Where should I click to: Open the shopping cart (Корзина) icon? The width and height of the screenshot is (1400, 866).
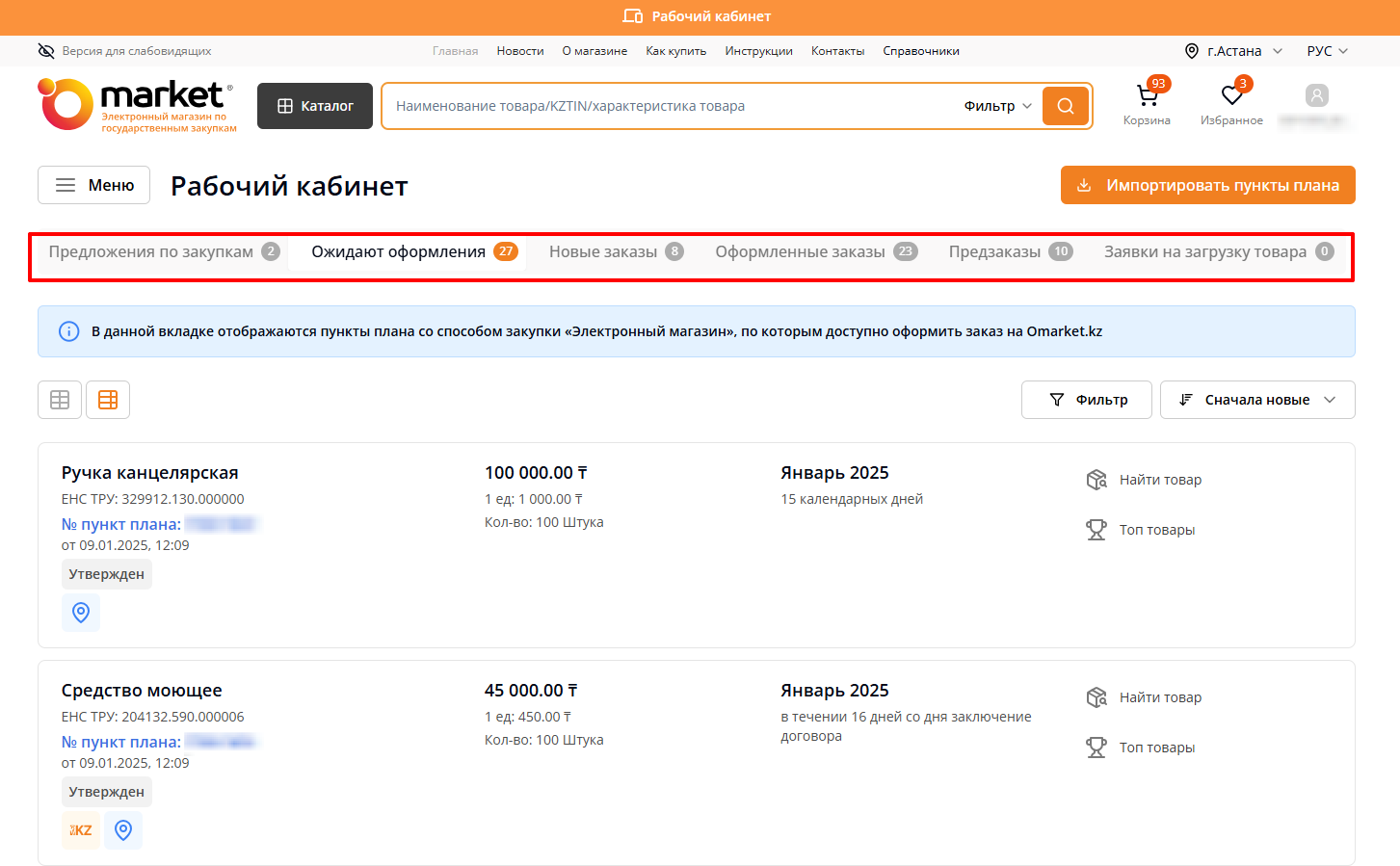pos(1147,96)
